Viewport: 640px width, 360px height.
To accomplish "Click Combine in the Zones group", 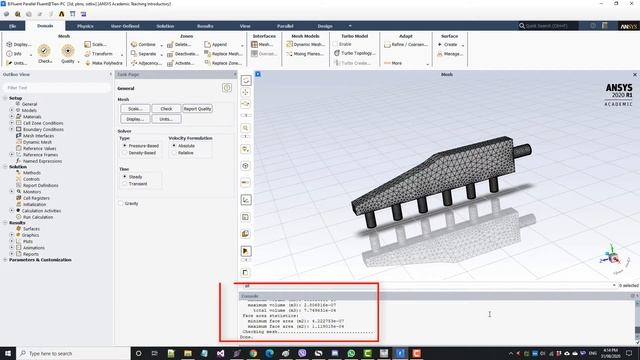I will click(143, 44).
